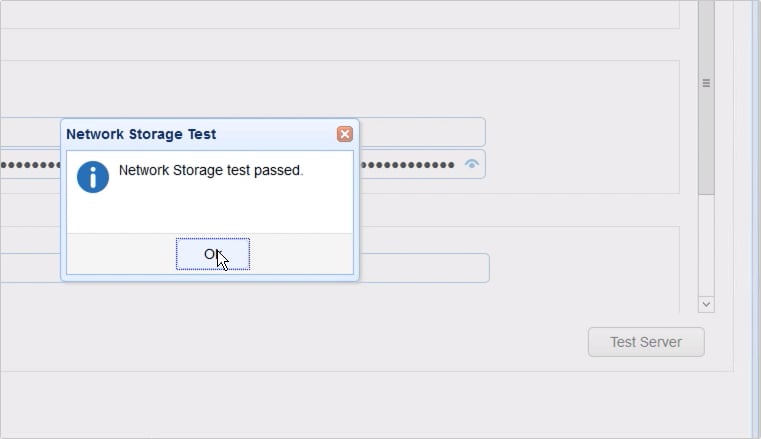Viewport: 761px width, 439px height.
Task: Click the dialog footer left of OK
Action: (x=120, y=254)
